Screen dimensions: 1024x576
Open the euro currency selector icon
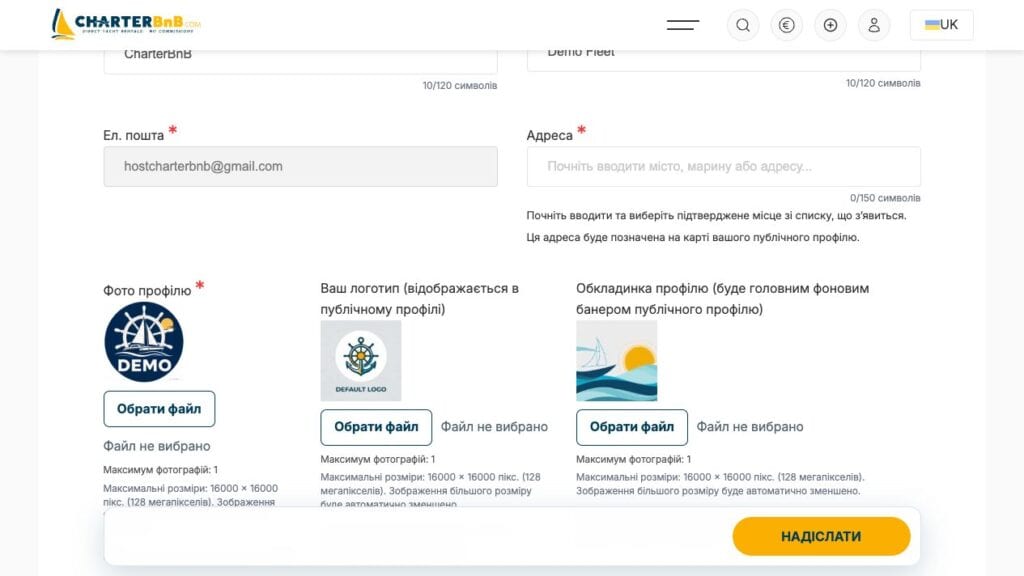[786, 25]
